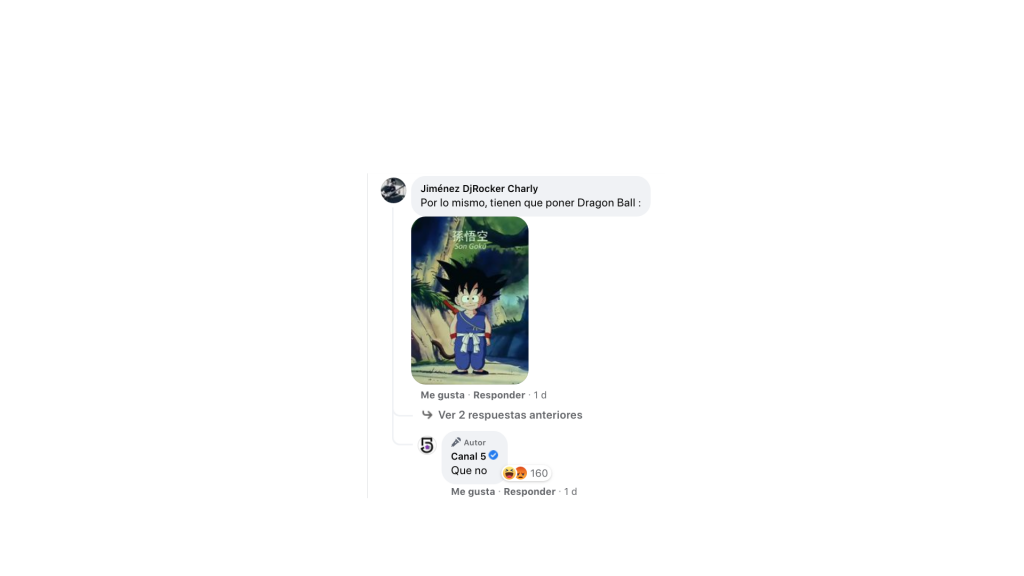
Task: Reply to the Dragon Ball comment with Responder
Action: pos(499,395)
